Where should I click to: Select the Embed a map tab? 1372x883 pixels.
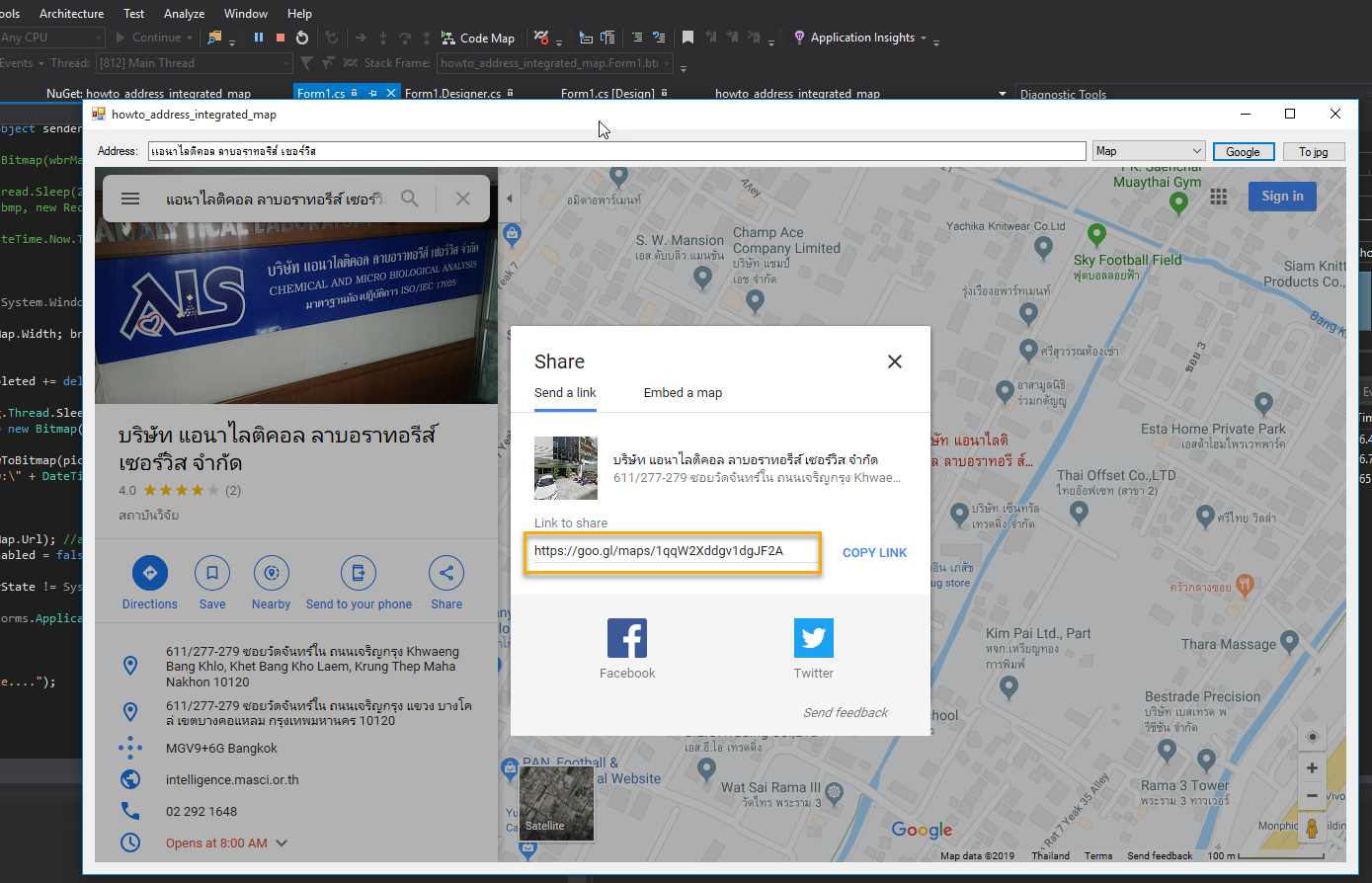[x=683, y=392]
